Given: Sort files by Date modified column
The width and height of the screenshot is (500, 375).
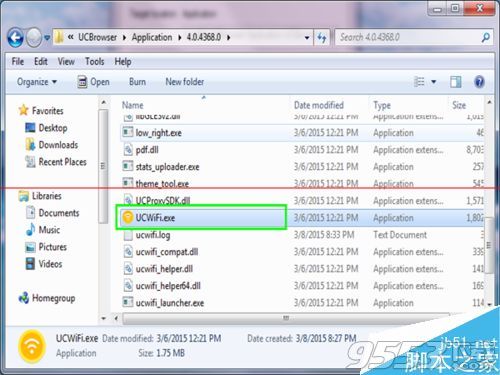Looking at the screenshot, I should coord(319,105).
